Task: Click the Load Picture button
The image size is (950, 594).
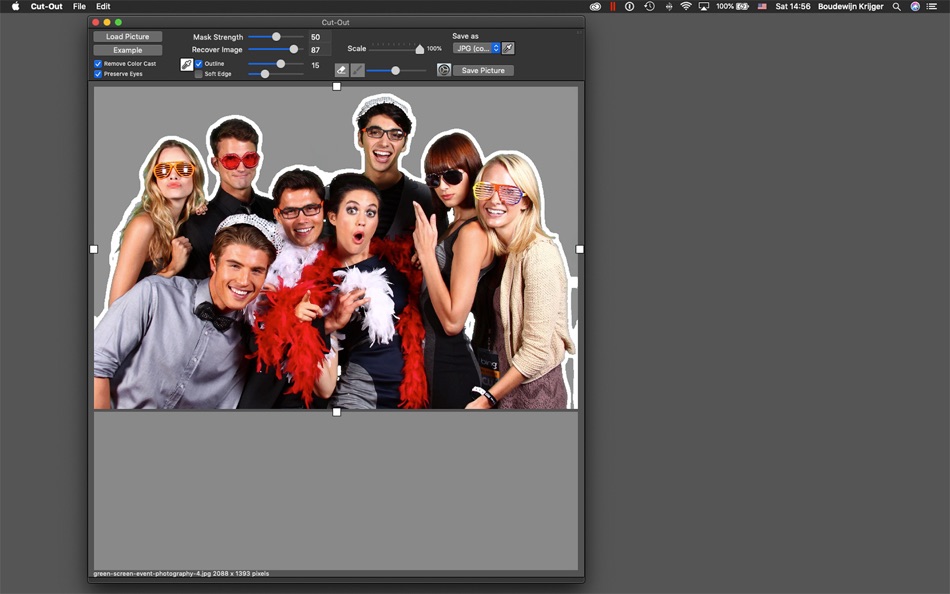Action: pos(128,37)
